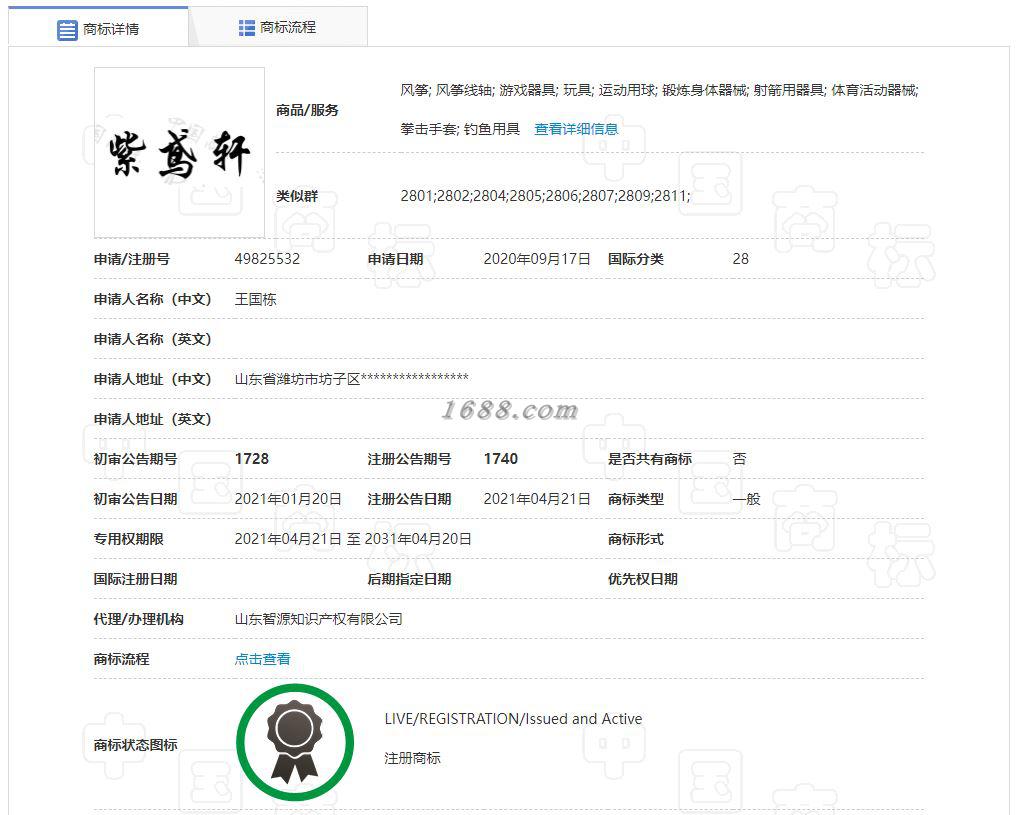The image size is (1019, 815).
Task: Select exclusive right period ending 2031年04月20日
Action: click(418, 539)
